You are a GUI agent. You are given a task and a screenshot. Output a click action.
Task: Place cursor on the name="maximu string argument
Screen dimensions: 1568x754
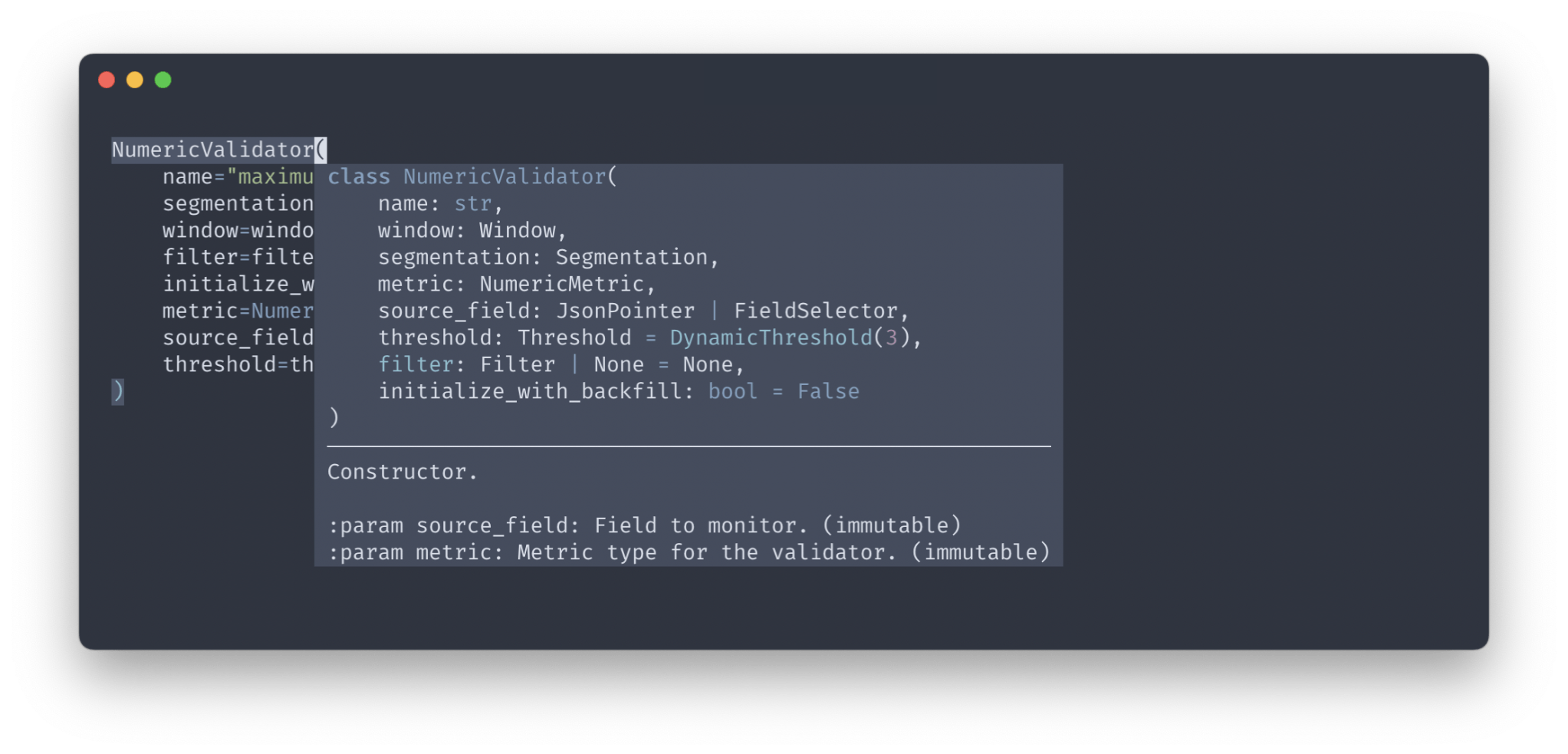(x=270, y=177)
